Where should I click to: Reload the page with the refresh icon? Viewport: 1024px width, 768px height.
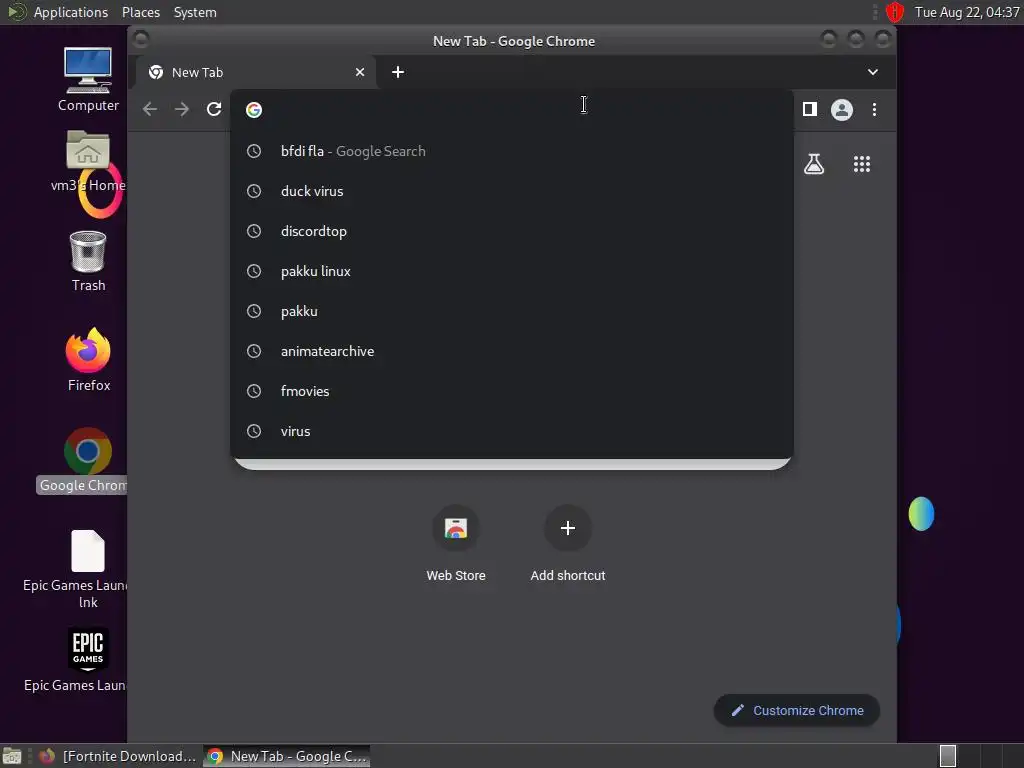[x=214, y=109]
